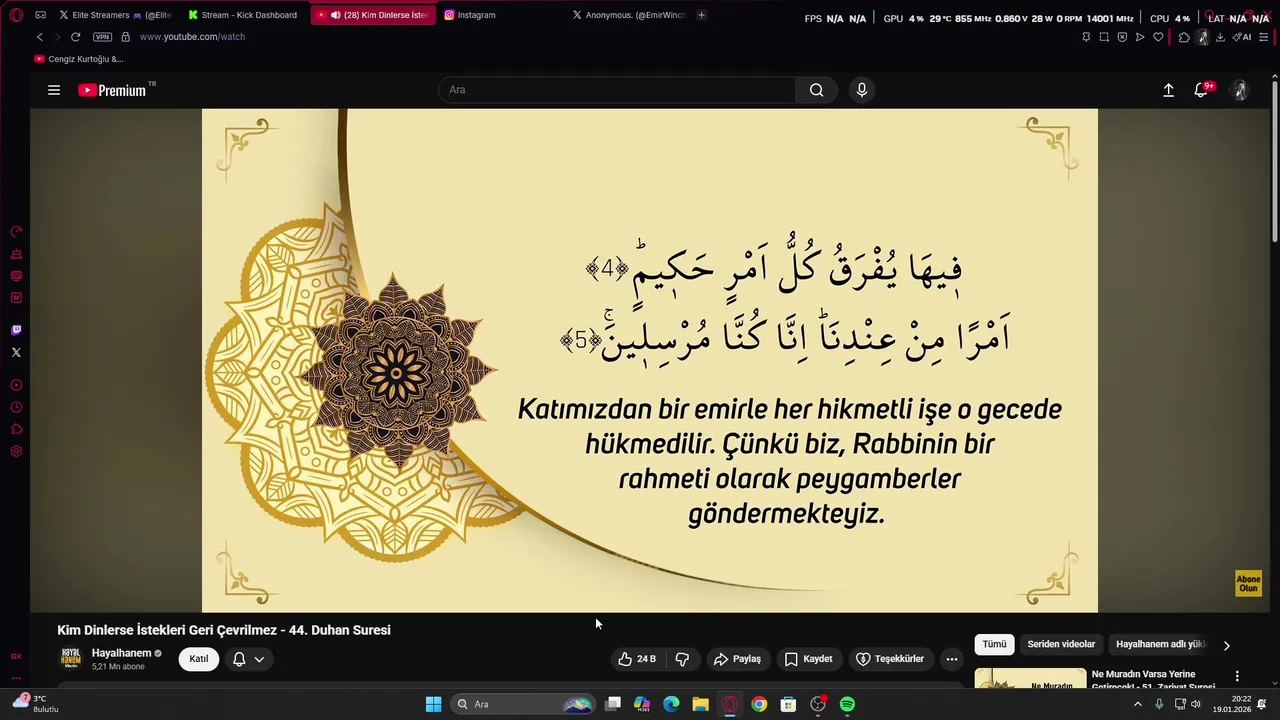Open YouTube notifications bell with 9+ badge
The image size is (1280, 720).
(x=1203, y=90)
